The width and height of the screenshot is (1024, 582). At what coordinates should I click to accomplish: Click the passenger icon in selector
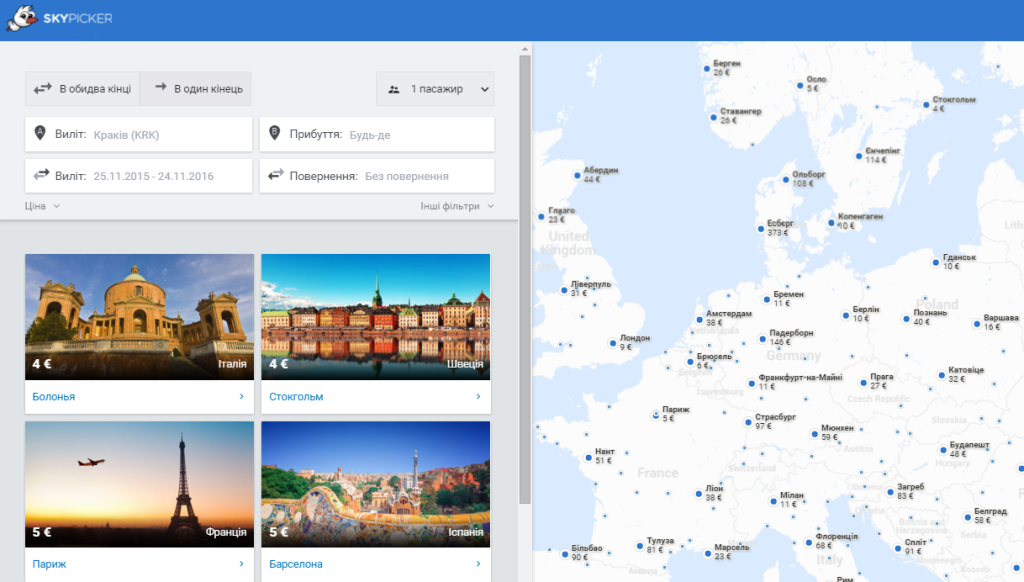pos(394,89)
